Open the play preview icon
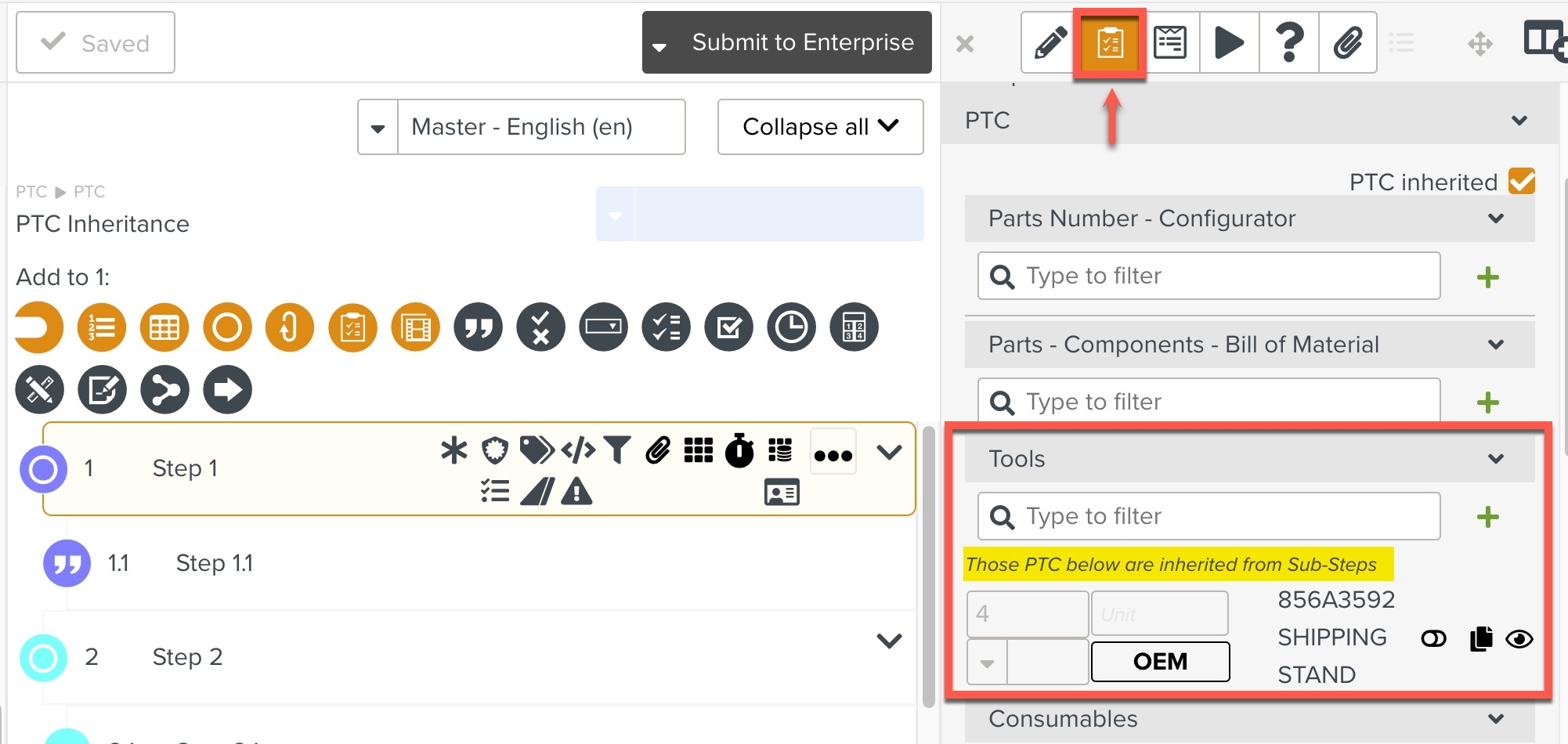 tap(1229, 42)
